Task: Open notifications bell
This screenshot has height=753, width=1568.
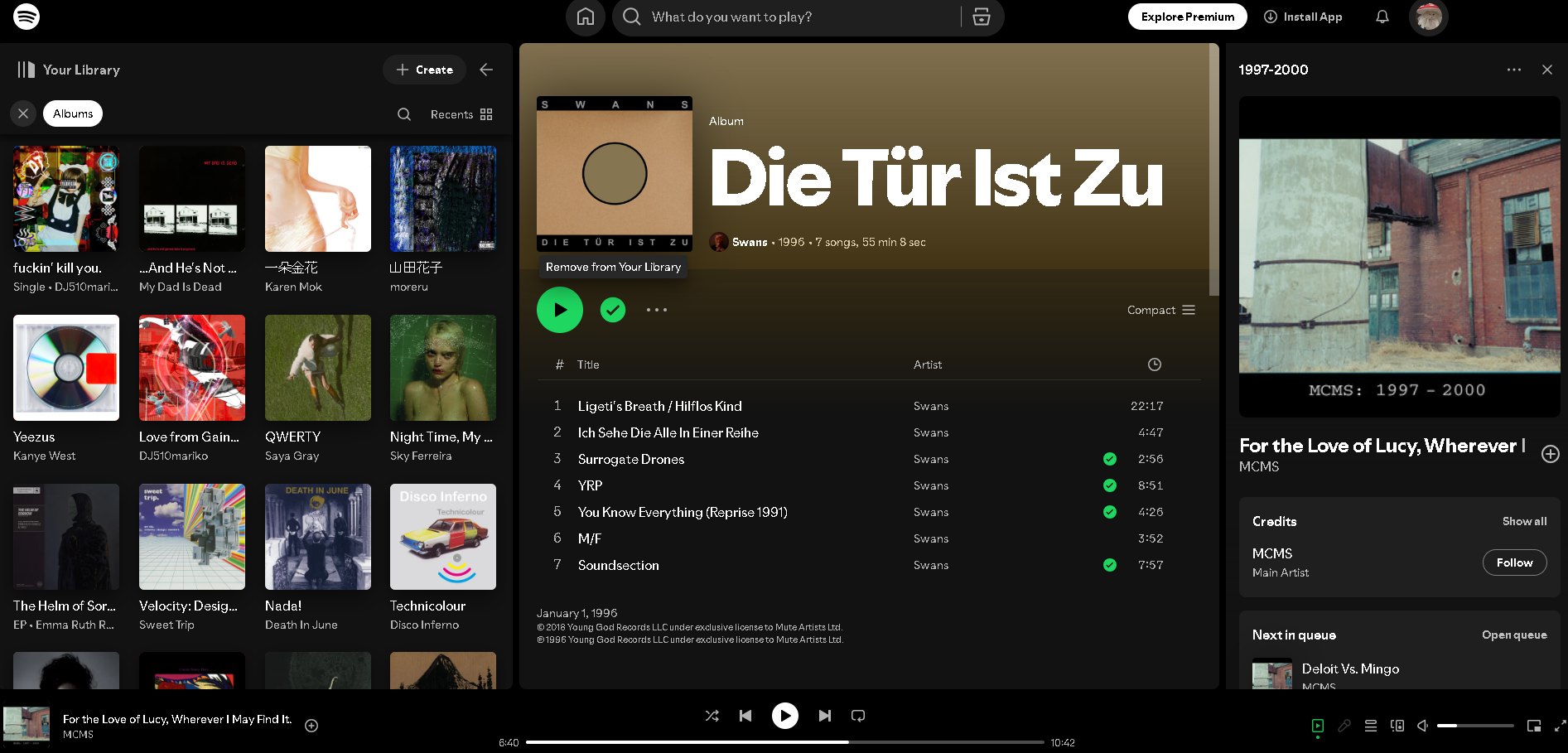Action: (x=1382, y=17)
